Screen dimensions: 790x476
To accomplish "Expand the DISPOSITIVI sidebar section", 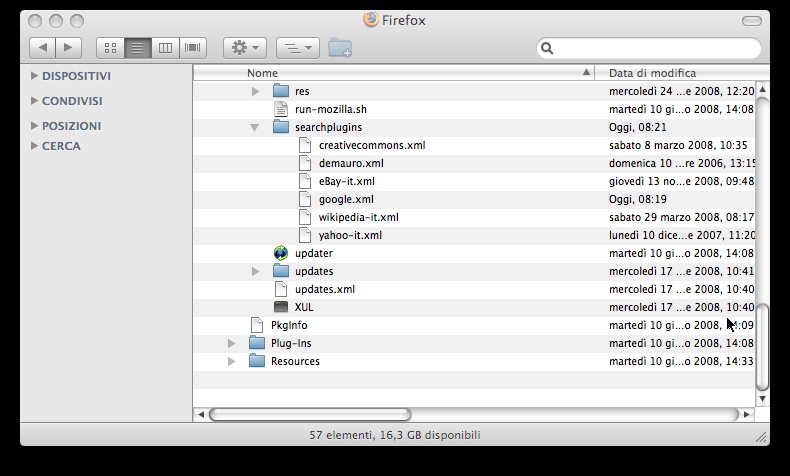I will [34, 76].
